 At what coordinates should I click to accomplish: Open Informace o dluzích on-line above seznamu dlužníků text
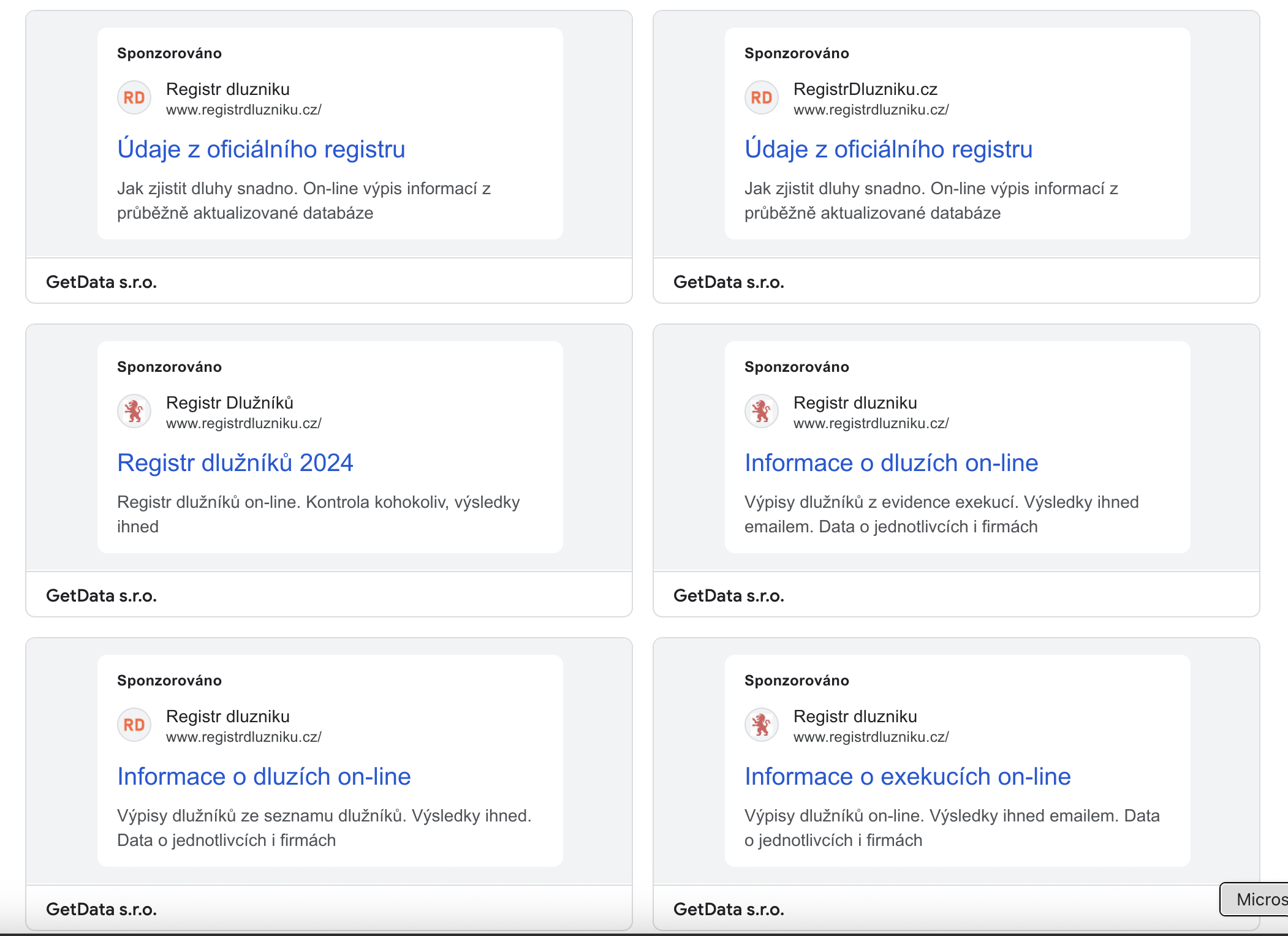tap(264, 777)
